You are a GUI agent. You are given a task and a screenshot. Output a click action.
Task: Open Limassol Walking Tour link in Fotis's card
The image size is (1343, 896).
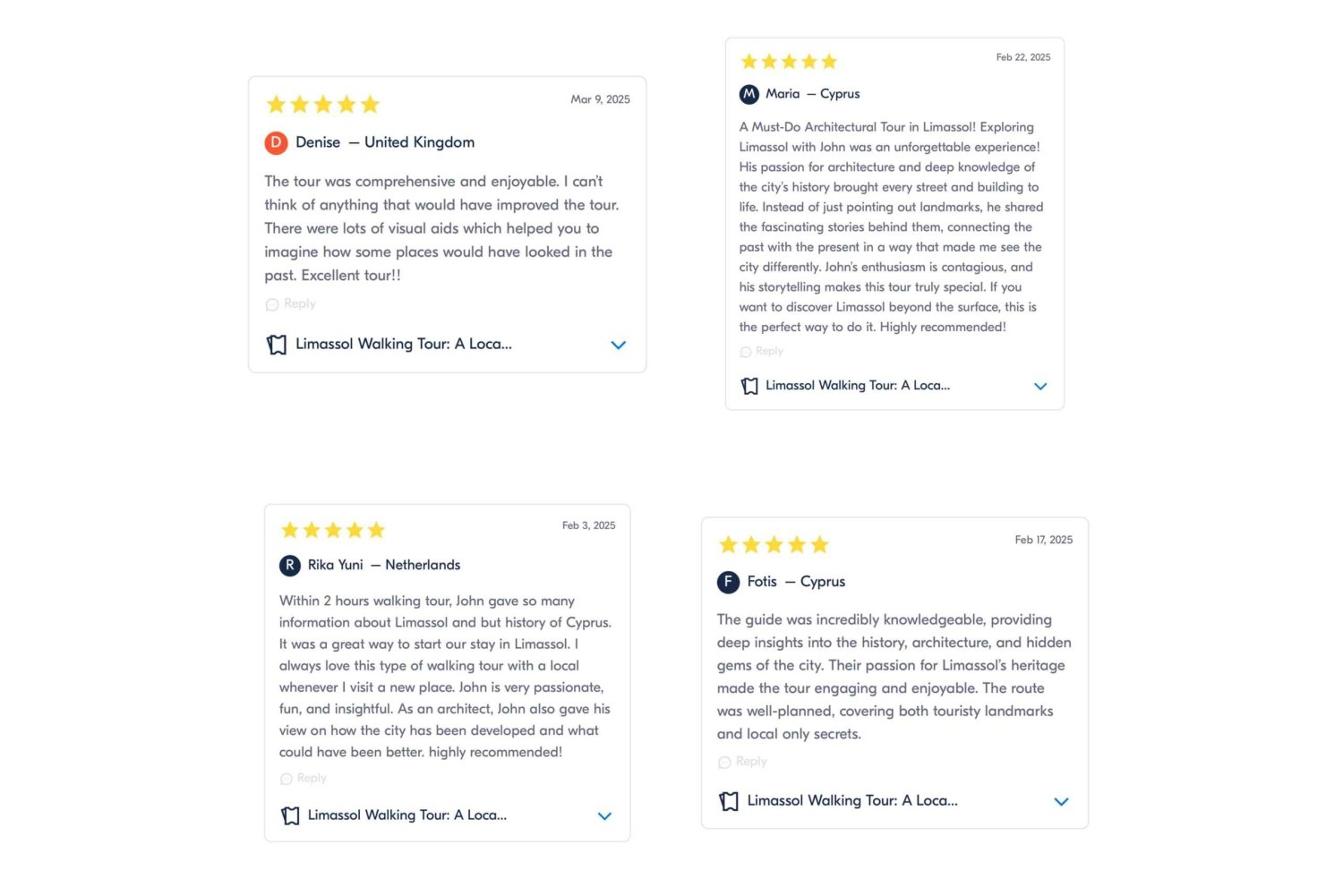(851, 801)
